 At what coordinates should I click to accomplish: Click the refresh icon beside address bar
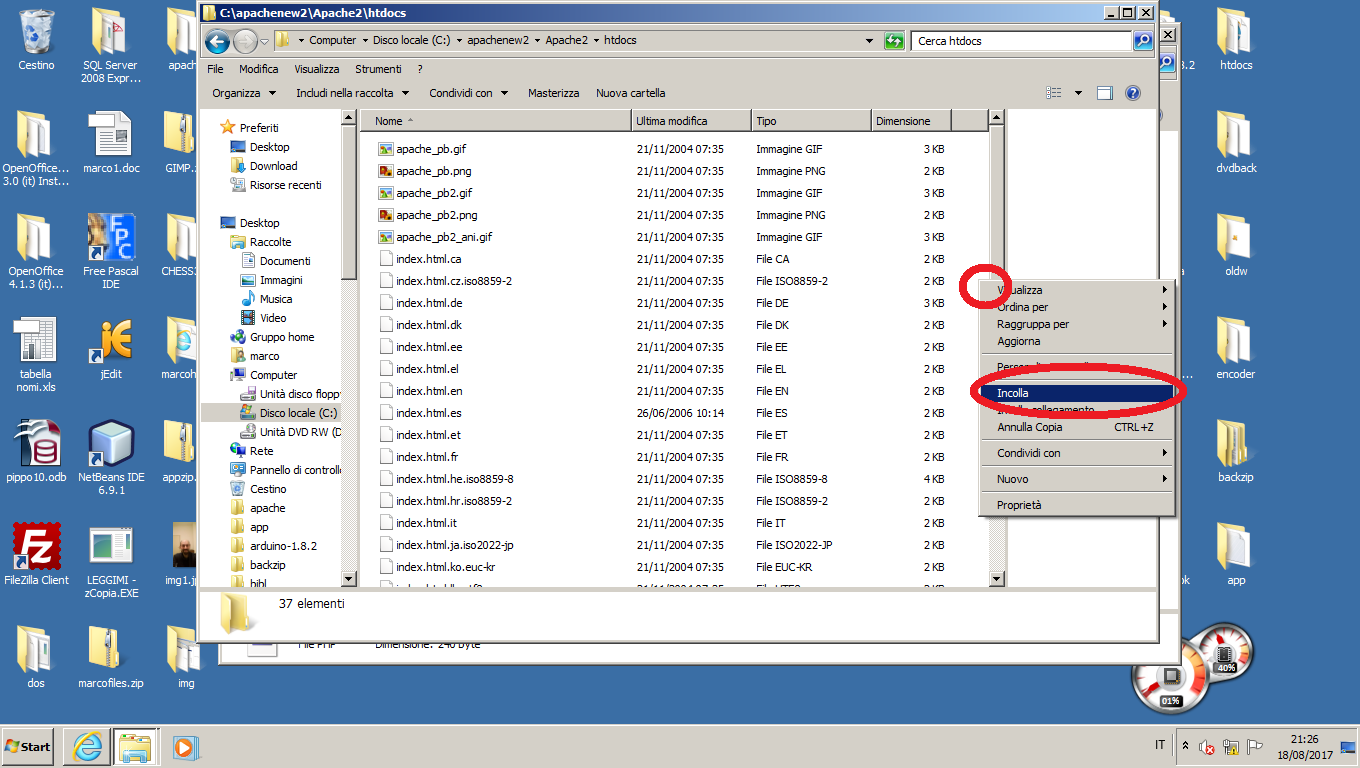(895, 41)
